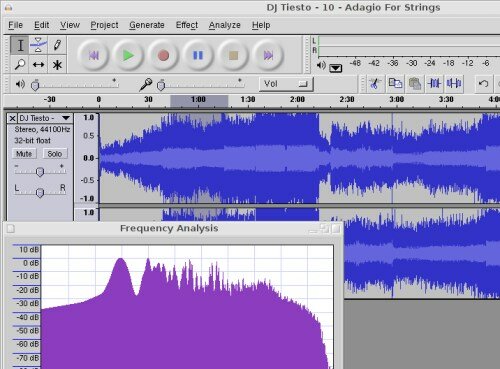Select the Time Shift arrows tool
Viewport: 500px width, 369px height.
(x=38, y=64)
